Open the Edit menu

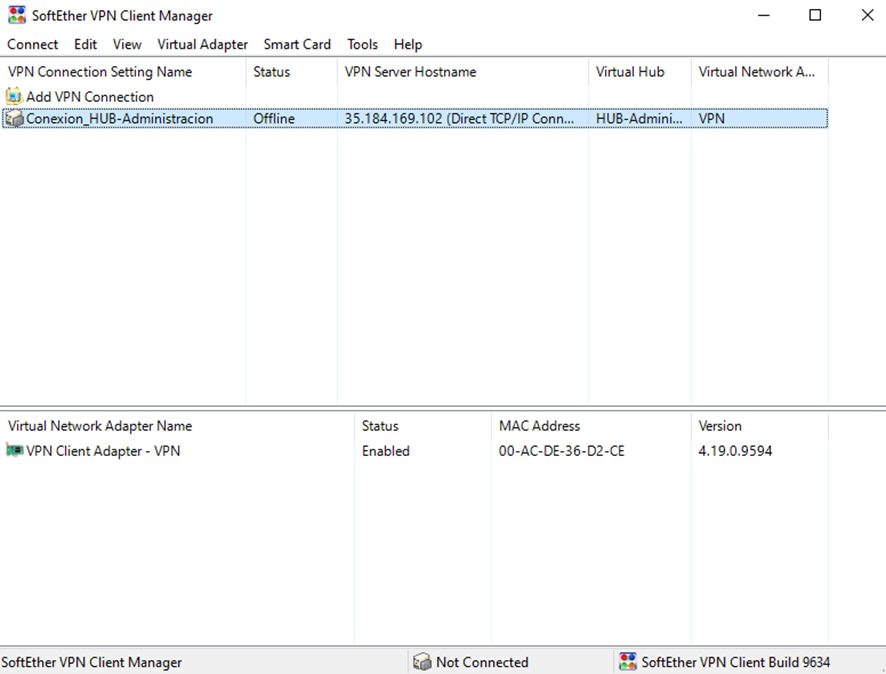85,44
